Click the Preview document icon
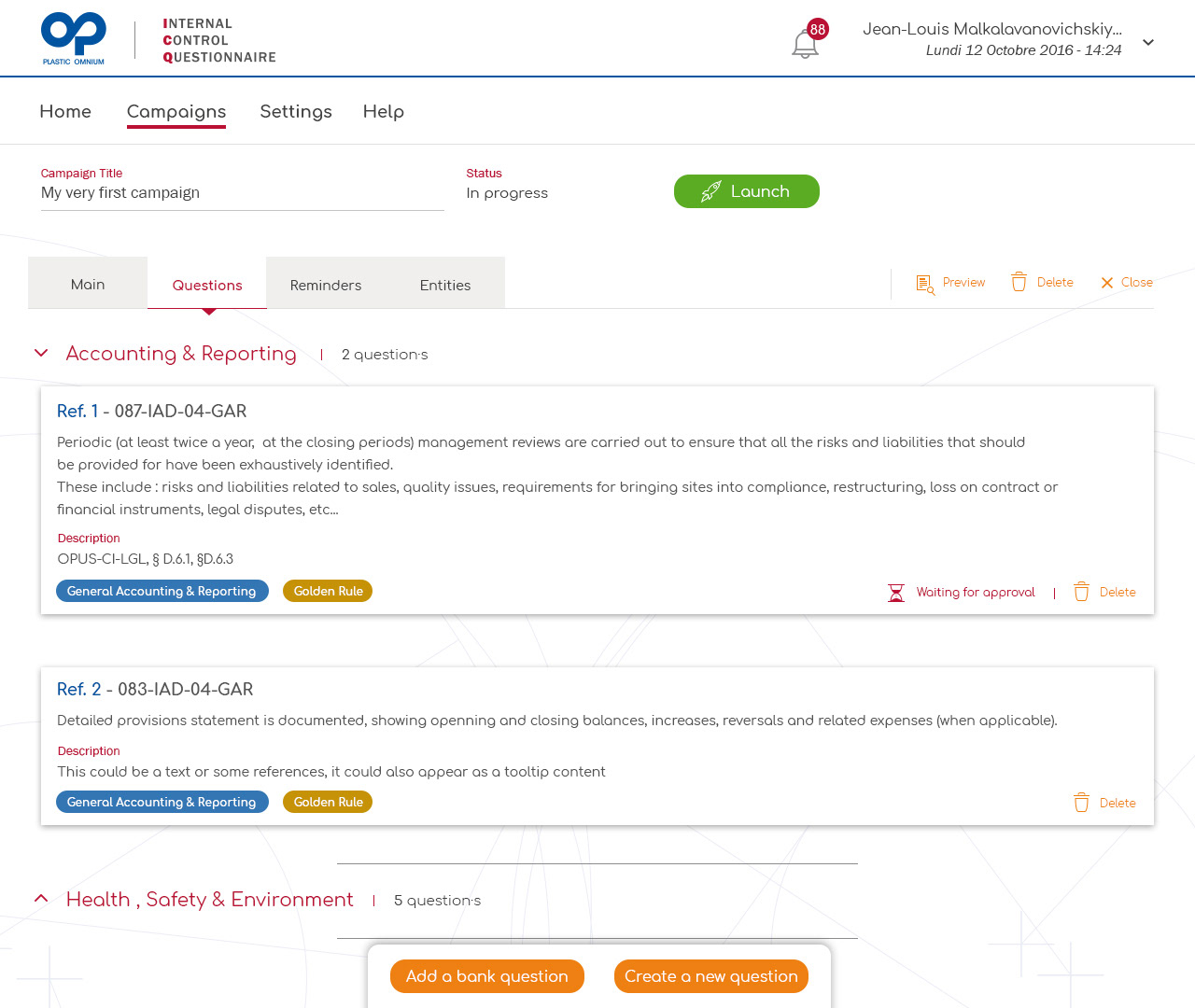 click(924, 284)
